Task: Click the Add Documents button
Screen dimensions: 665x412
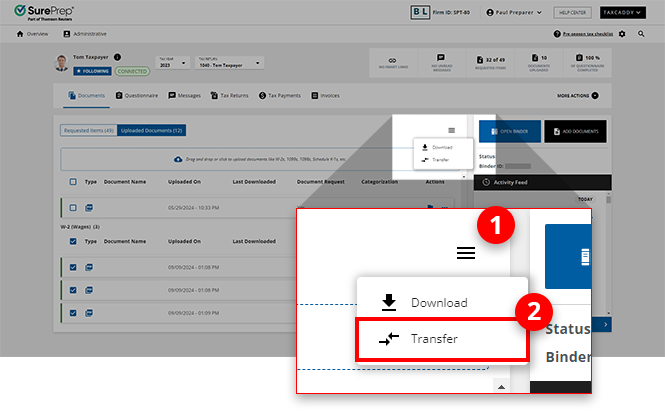Action: (x=574, y=131)
